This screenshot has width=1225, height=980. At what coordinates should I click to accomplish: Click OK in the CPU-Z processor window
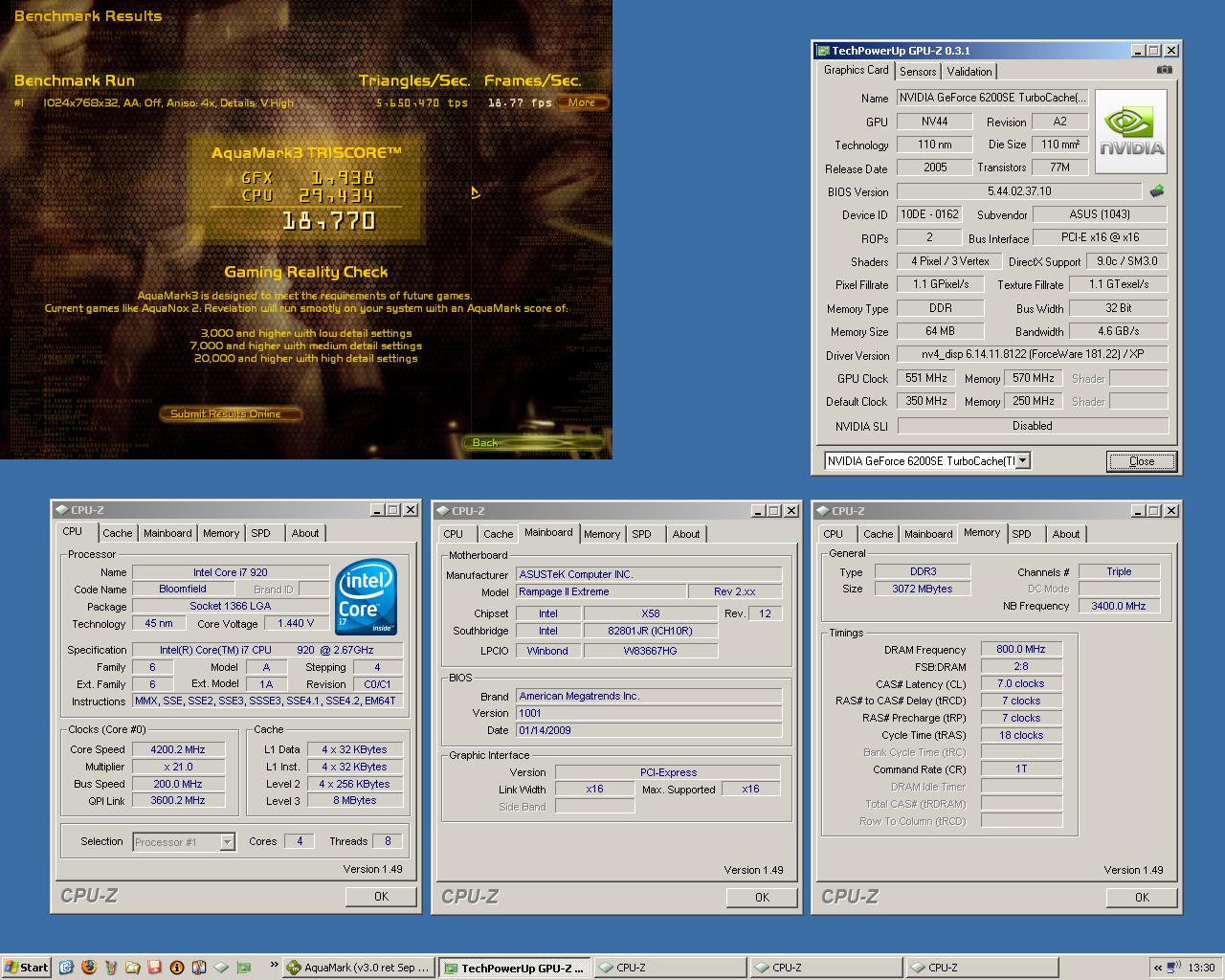tap(381, 897)
